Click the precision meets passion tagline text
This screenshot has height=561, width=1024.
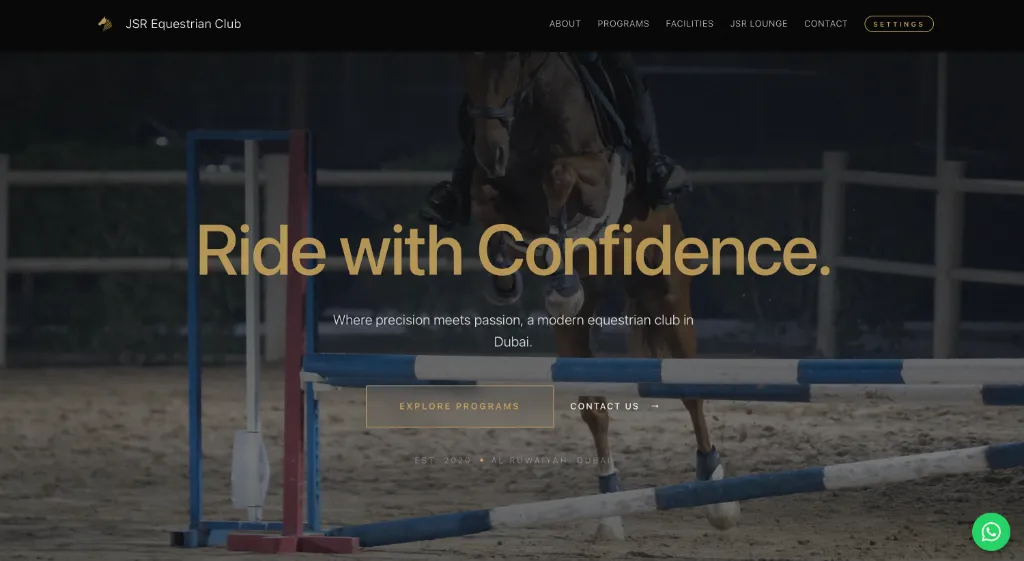513,330
